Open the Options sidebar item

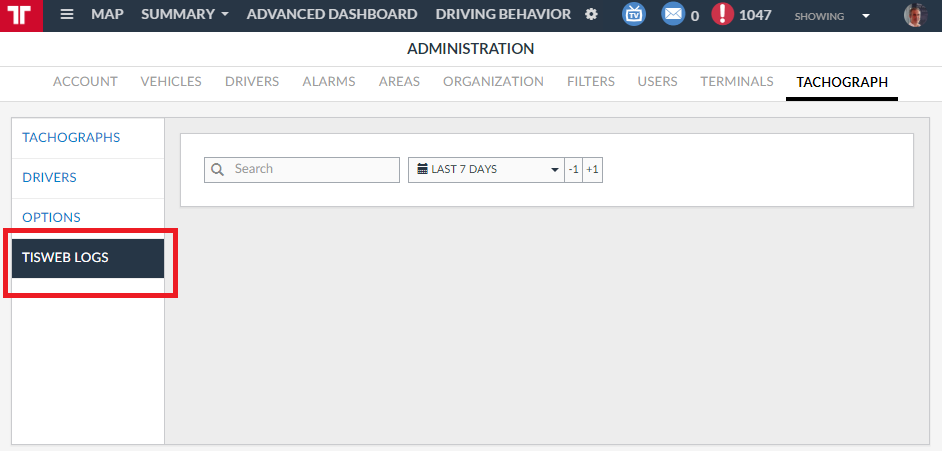tap(51, 218)
